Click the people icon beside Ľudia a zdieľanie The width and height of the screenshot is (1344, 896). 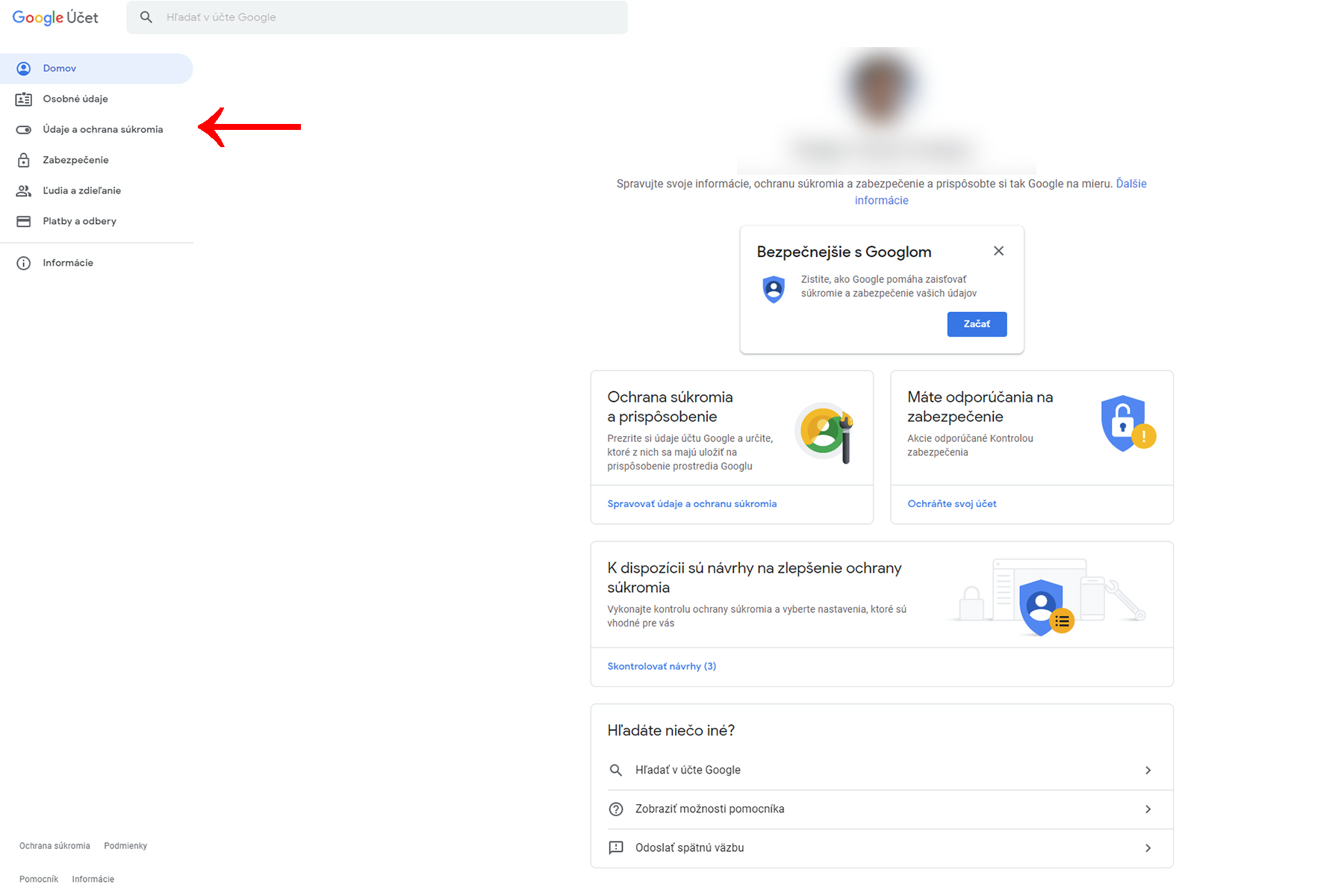coord(24,191)
